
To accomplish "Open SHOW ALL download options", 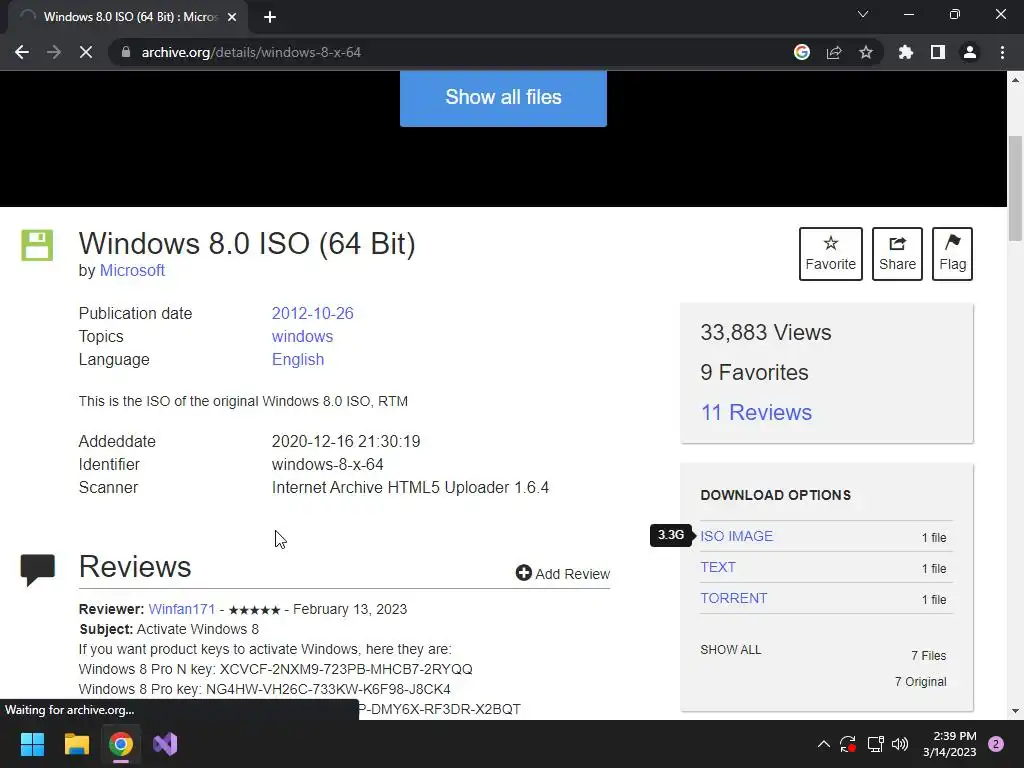I will click(x=730, y=650).
